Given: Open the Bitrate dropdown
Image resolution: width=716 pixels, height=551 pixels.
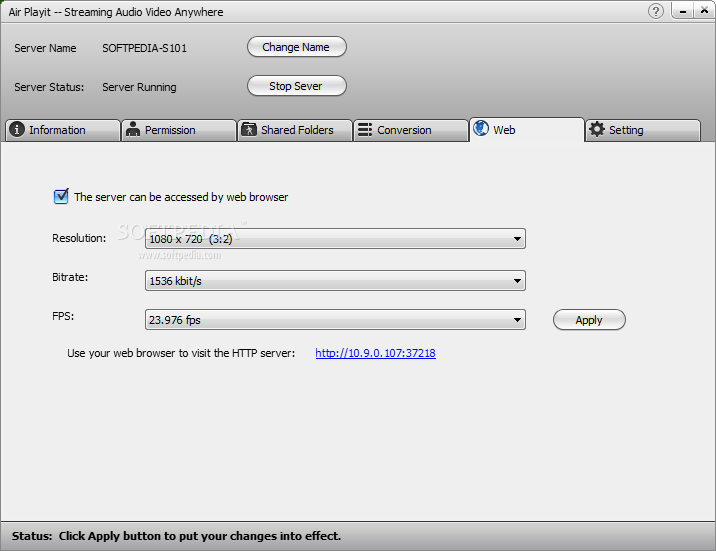Looking at the screenshot, I should (335, 281).
